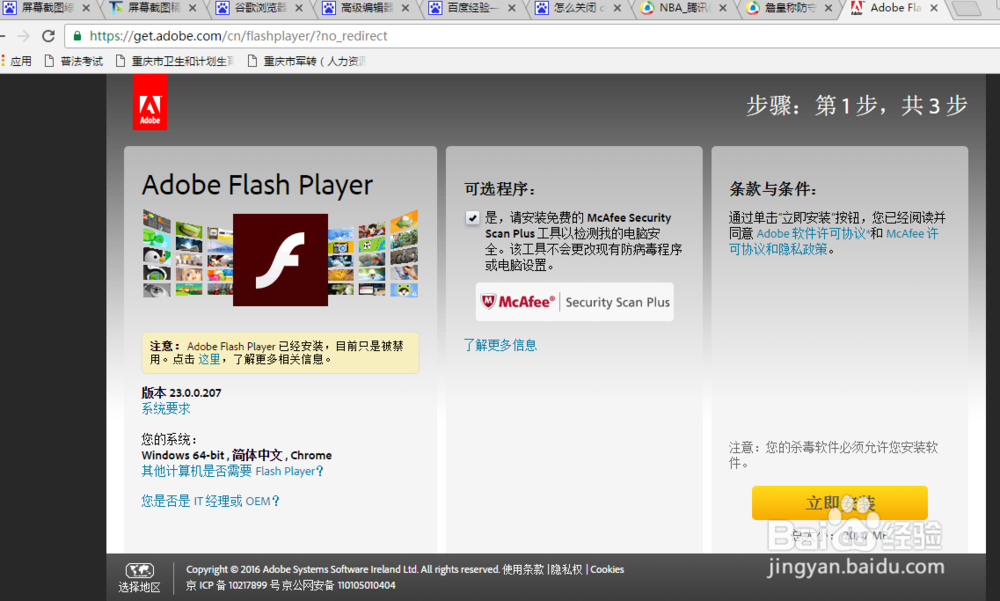Switch to the second 屏幕截图 tab
This screenshot has width=1000, height=601.
tap(153, 8)
